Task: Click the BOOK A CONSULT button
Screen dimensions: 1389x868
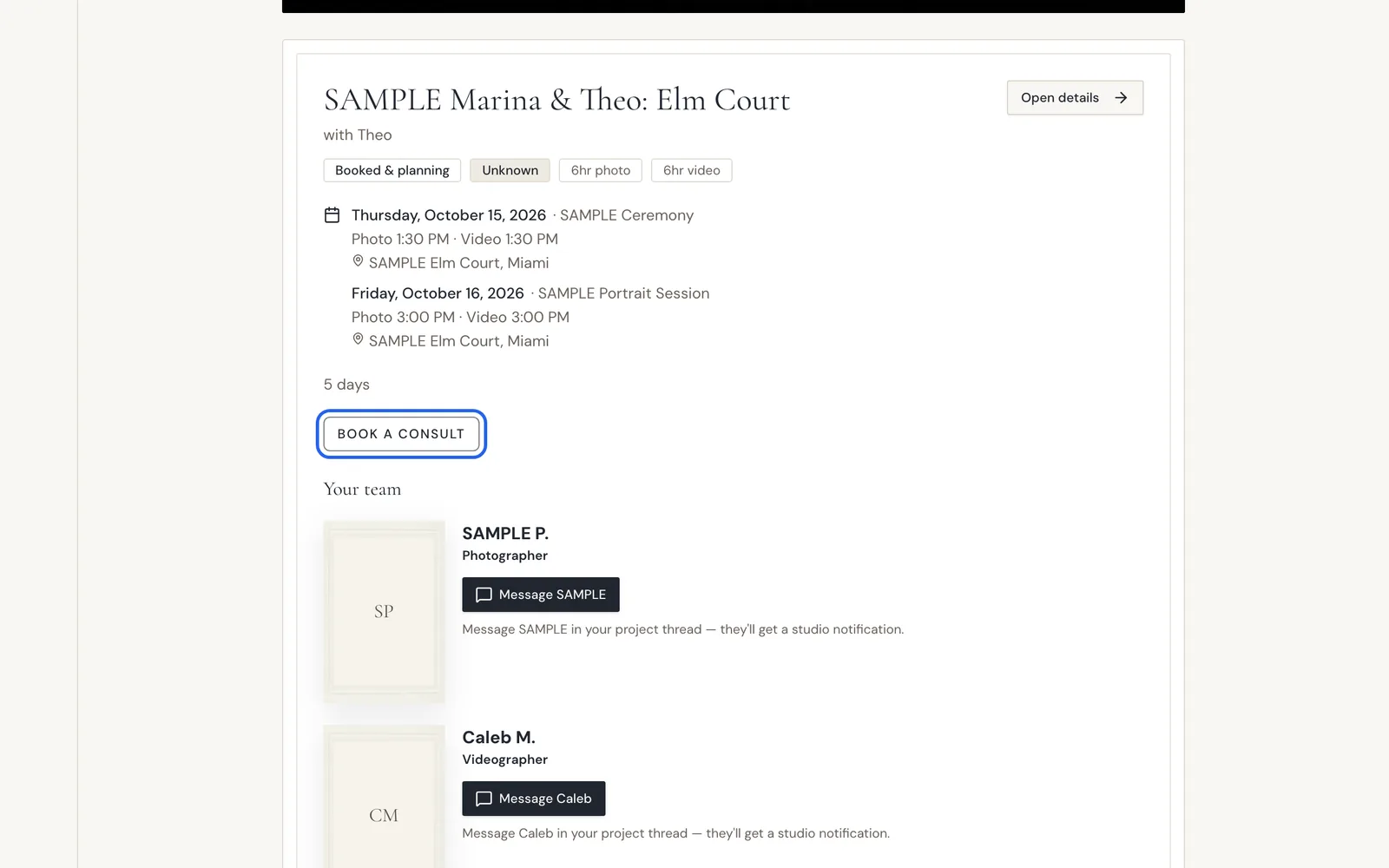Action: (x=401, y=434)
